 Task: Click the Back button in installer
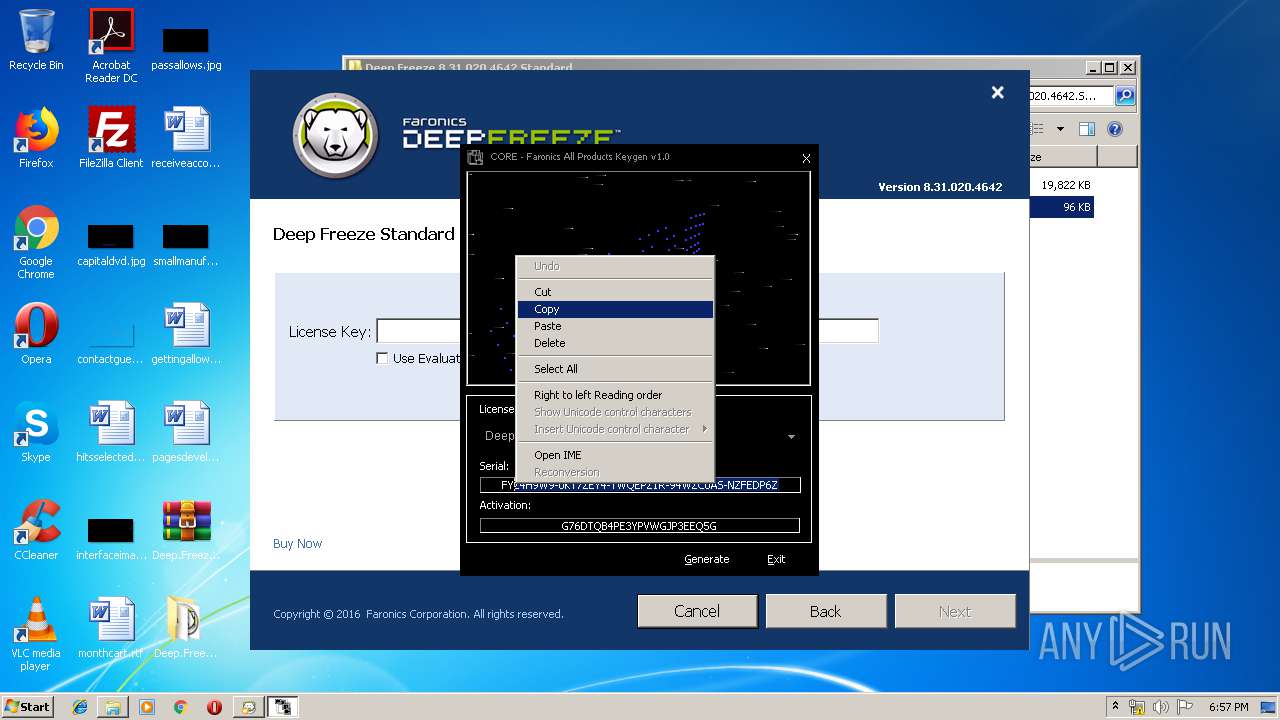tap(825, 611)
